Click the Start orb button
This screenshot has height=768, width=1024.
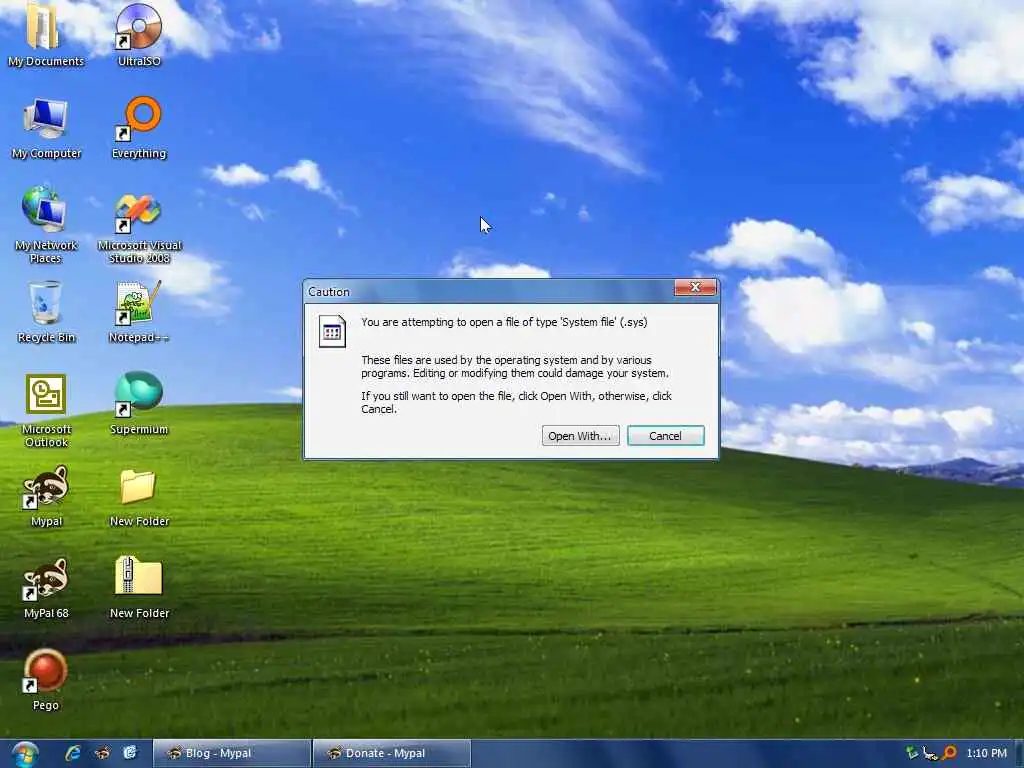tap(25, 754)
